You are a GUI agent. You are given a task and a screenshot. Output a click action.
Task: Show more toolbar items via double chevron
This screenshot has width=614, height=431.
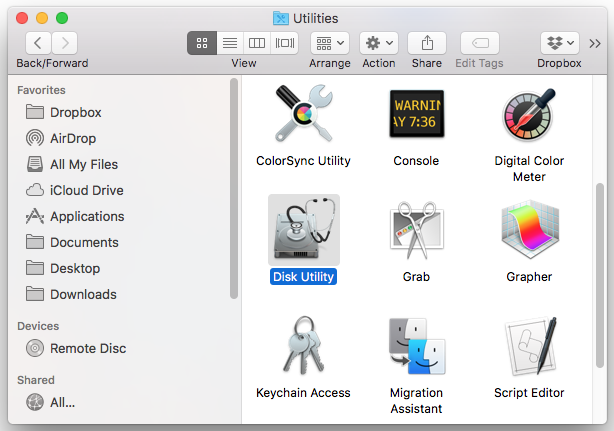595,43
